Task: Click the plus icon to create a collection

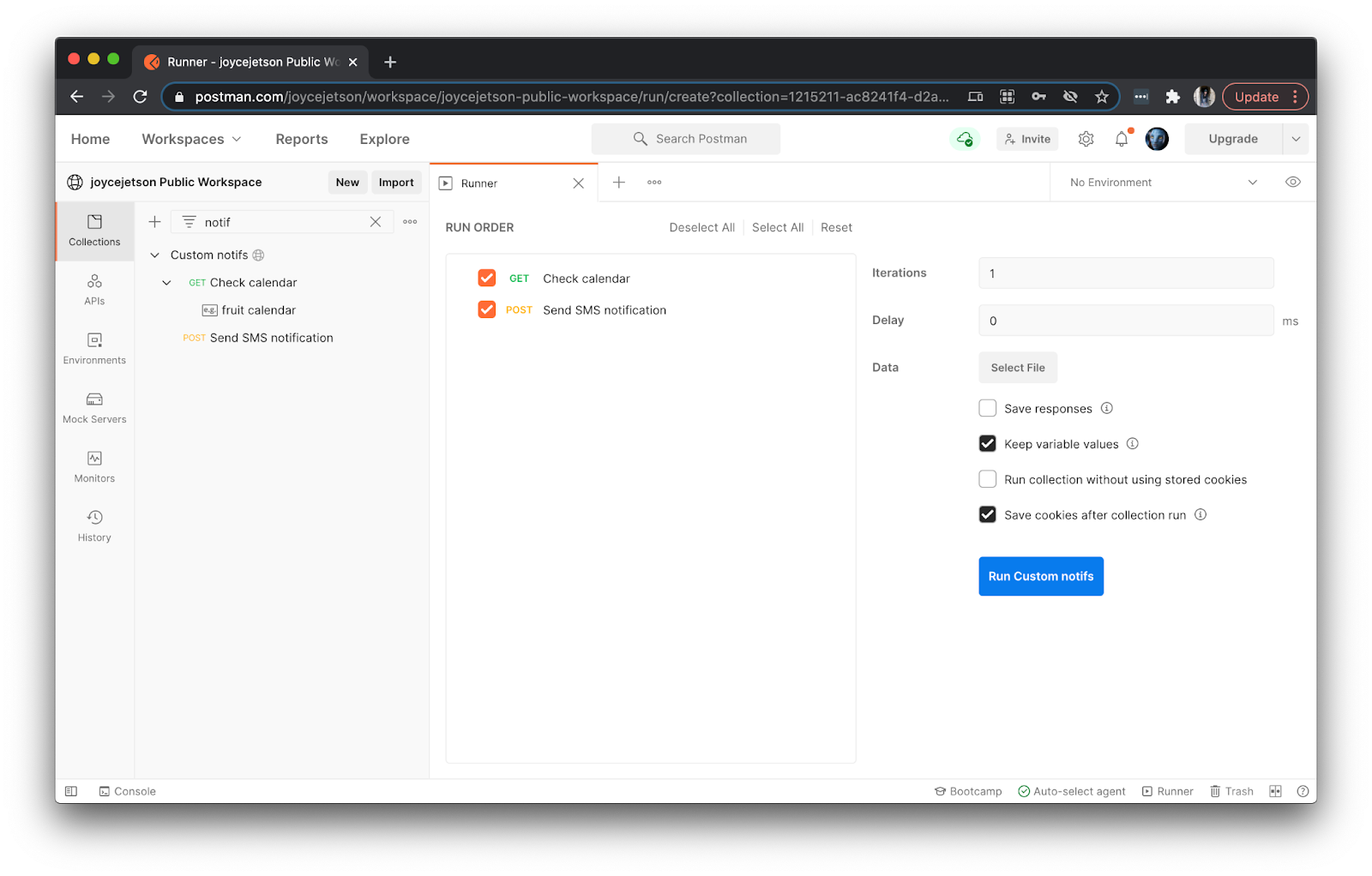Action: 154,222
